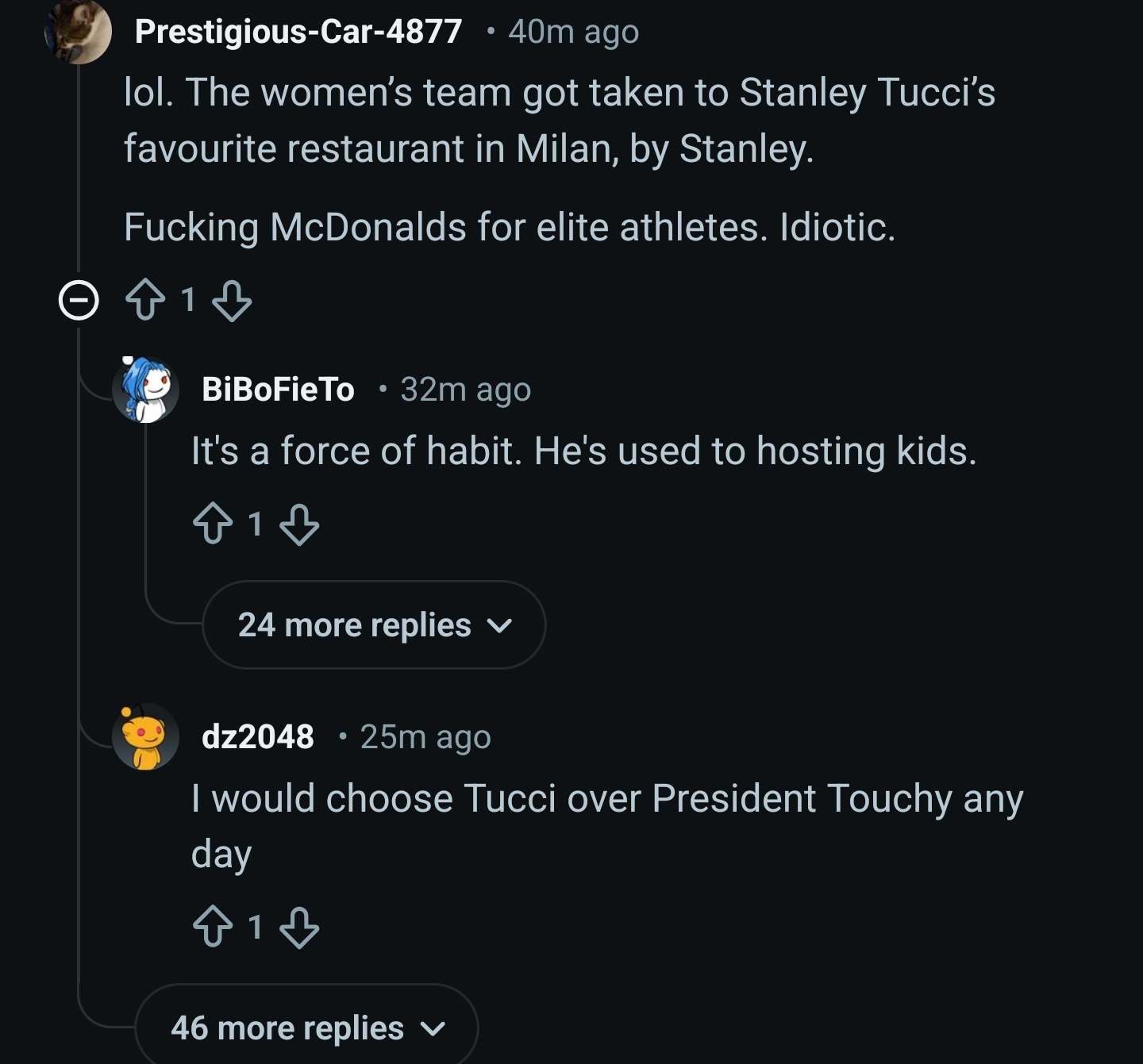The width and height of the screenshot is (1143, 1064).
Task: Open Prestigious-Car-4877's profile avatar
Action: pos(79,32)
